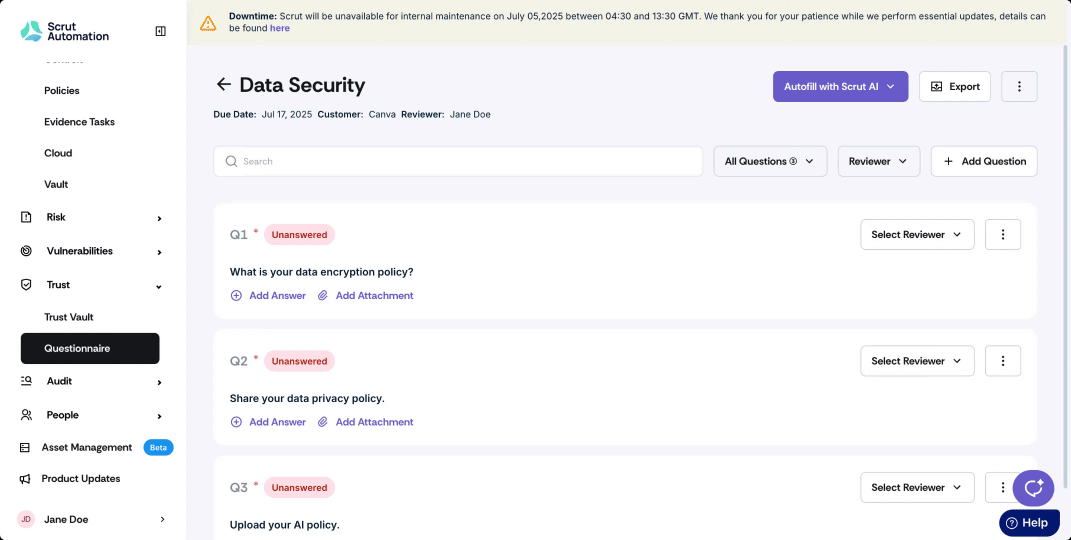The height and width of the screenshot is (540, 1071).
Task: Open Q1 three-dot options menu
Action: tap(1003, 234)
